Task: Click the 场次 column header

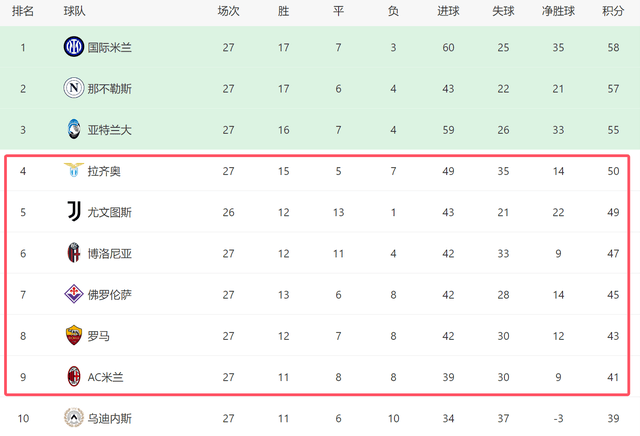Action: point(228,11)
